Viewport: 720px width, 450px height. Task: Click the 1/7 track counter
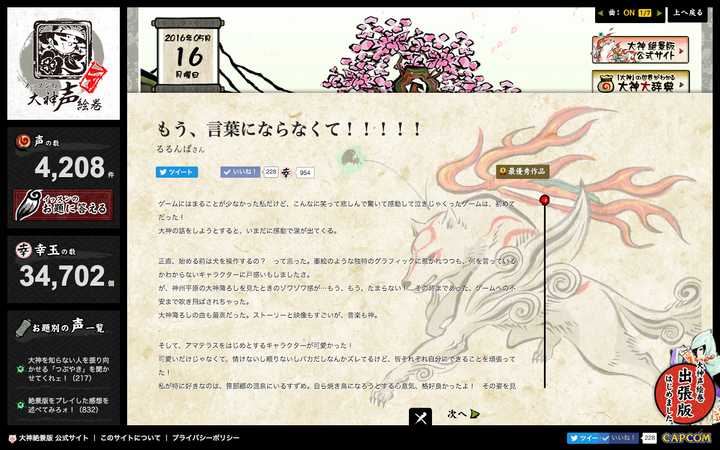(645, 13)
